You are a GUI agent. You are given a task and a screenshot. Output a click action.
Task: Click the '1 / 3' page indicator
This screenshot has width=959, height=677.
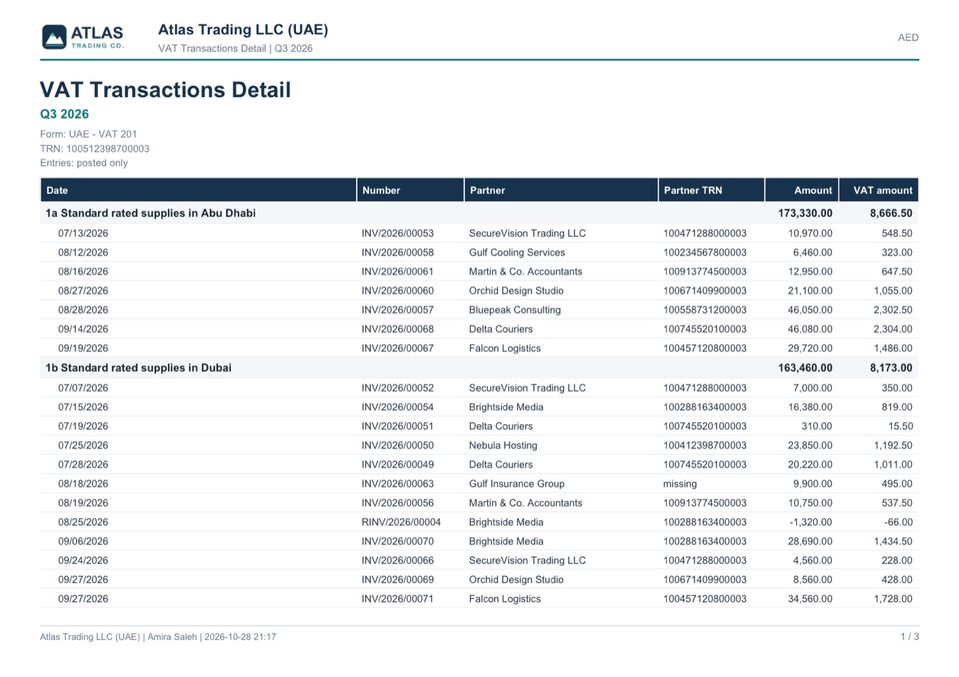[909, 637]
